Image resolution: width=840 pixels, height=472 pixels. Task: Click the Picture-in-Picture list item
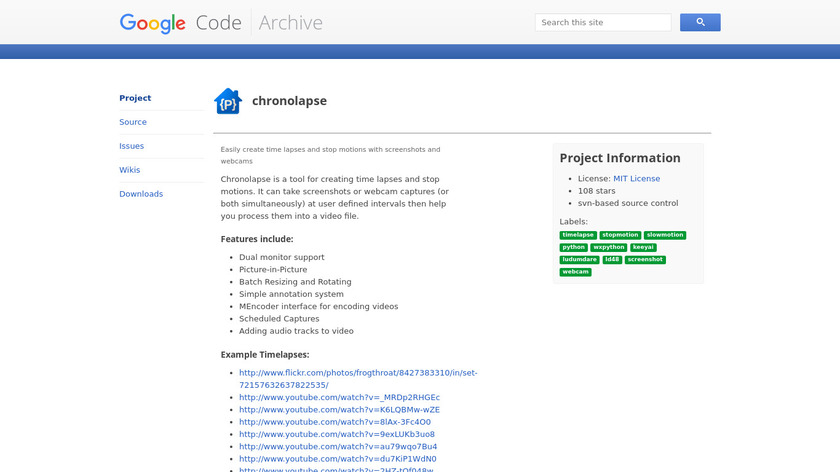click(273, 269)
